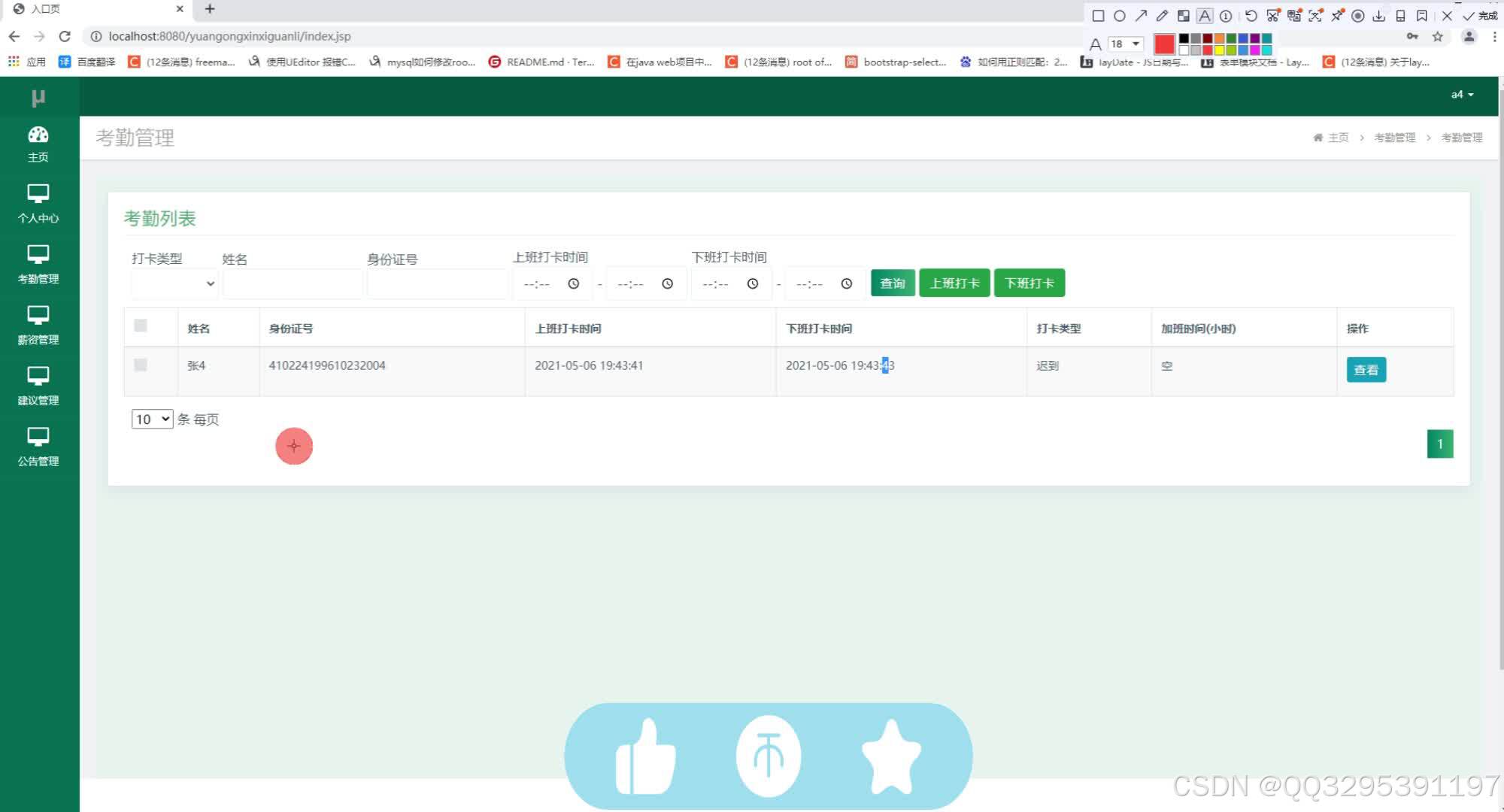Open the Chrome three-dot menu
Viewport: 1504px width, 812px height.
[x=1494, y=36]
